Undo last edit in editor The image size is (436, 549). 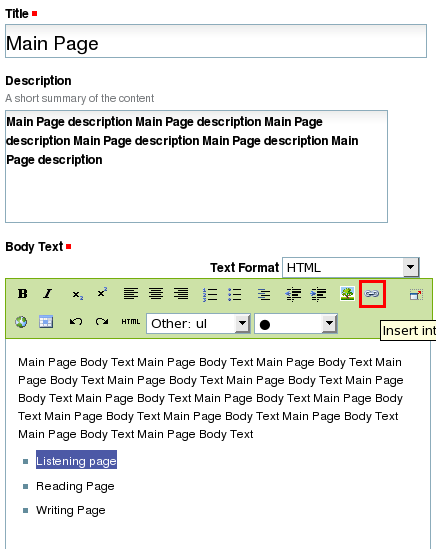click(76, 321)
